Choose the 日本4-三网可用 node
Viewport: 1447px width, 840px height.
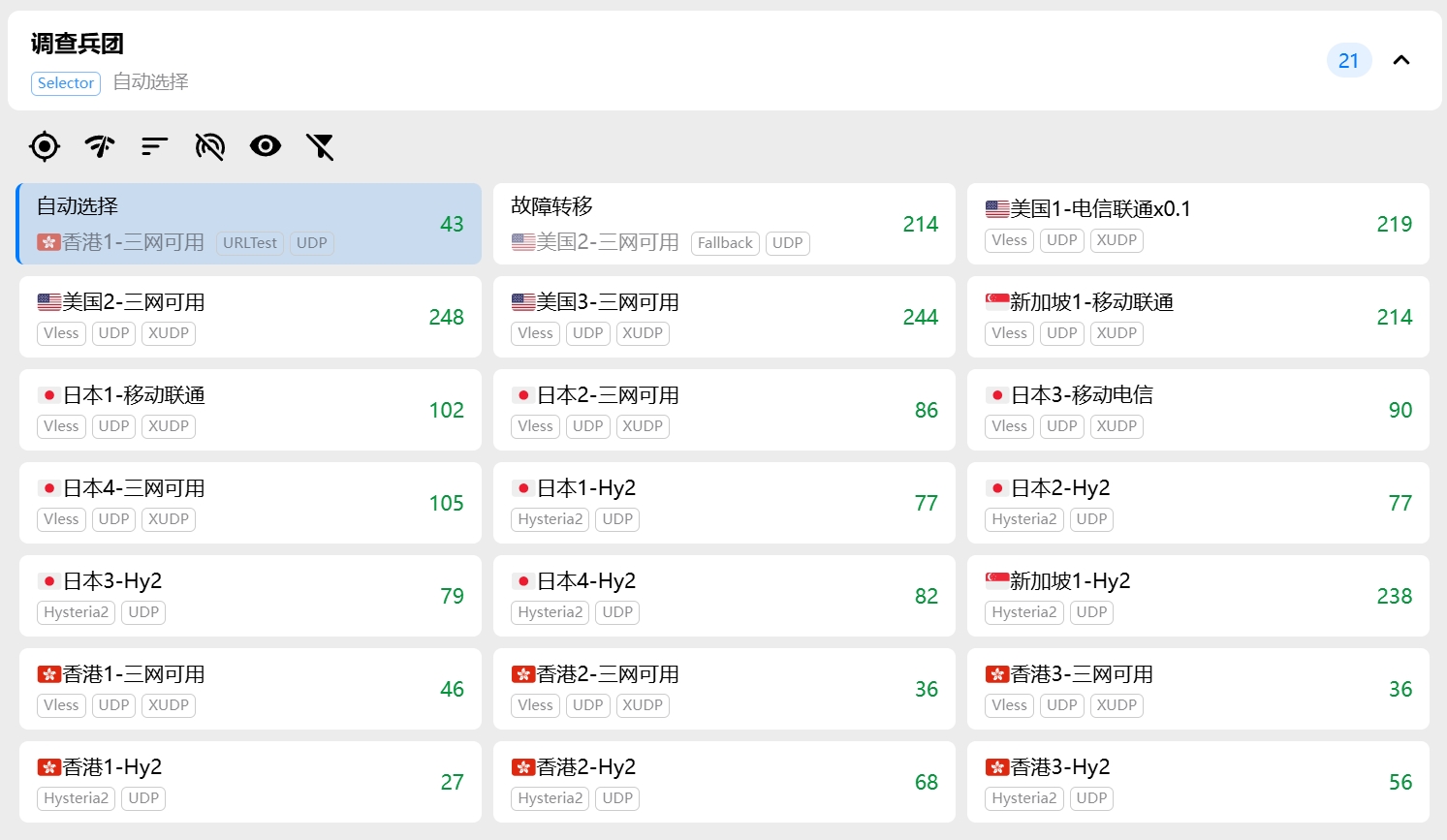point(249,503)
